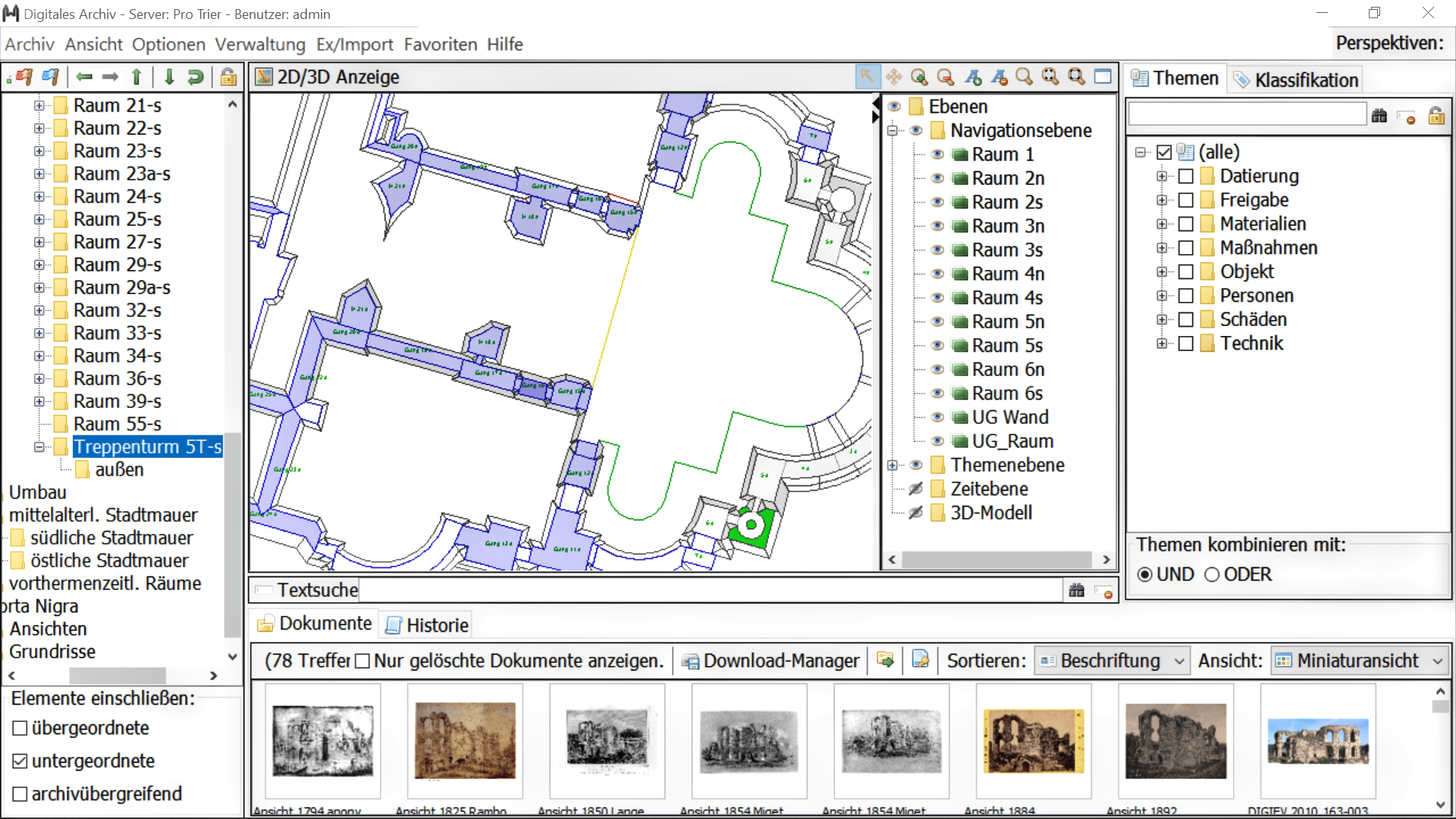This screenshot has height=819, width=1456.
Task: Clear the Themen search filter icon
Action: click(x=1407, y=117)
